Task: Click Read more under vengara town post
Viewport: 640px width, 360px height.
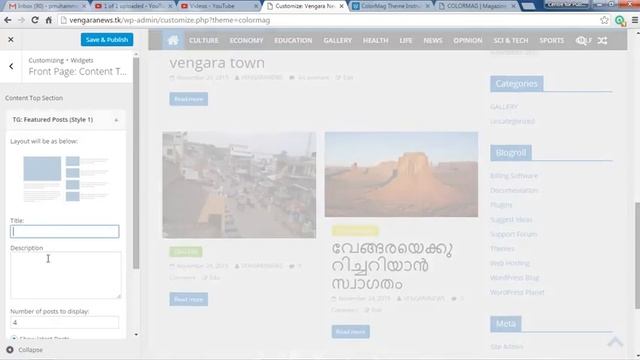Action: point(189,99)
